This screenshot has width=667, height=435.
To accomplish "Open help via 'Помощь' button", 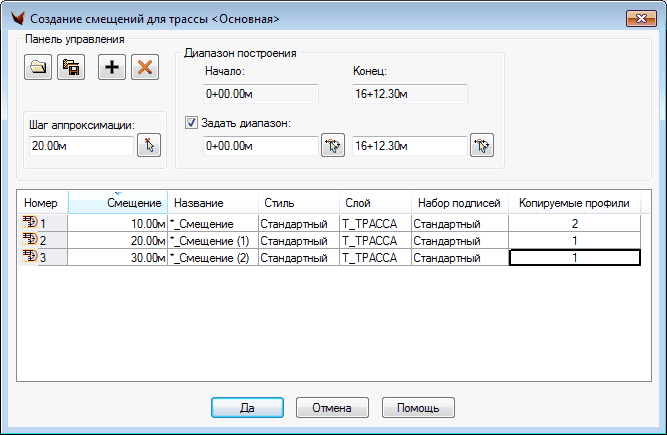I will [x=418, y=408].
